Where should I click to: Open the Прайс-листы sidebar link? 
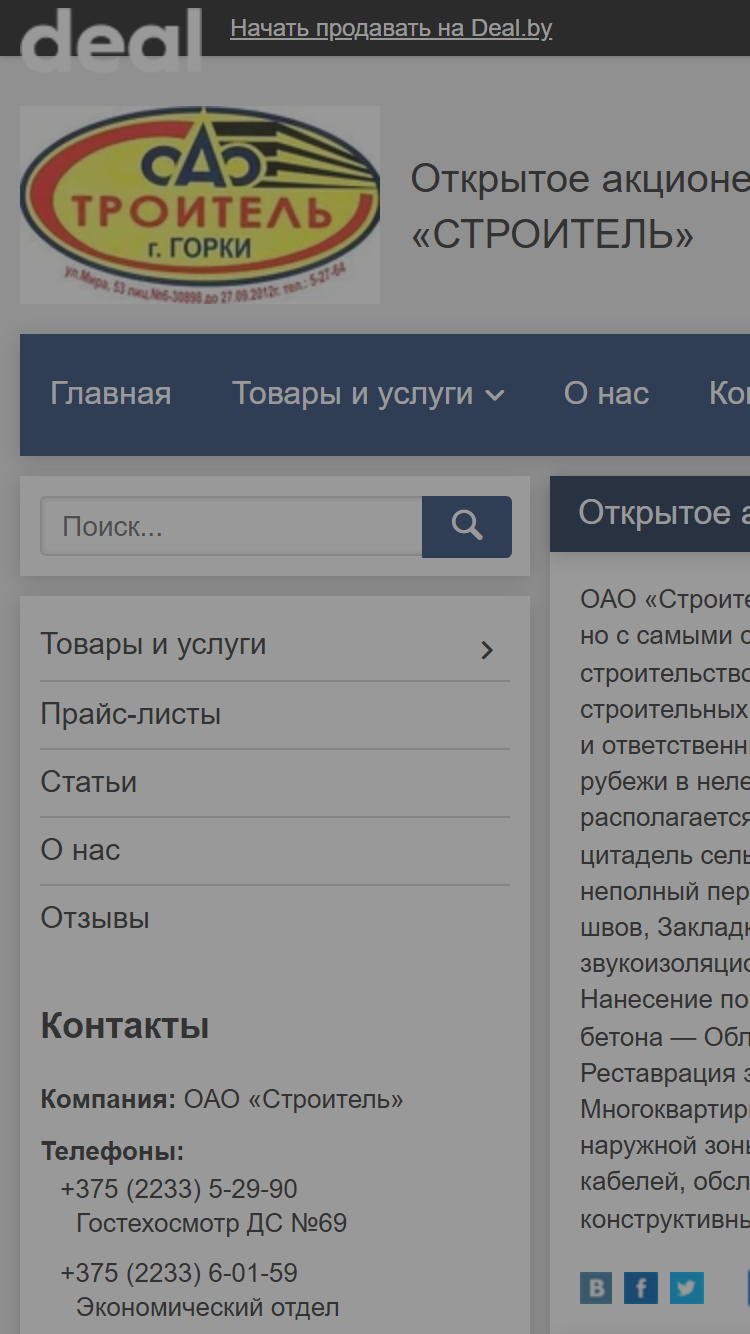pos(131,714)
